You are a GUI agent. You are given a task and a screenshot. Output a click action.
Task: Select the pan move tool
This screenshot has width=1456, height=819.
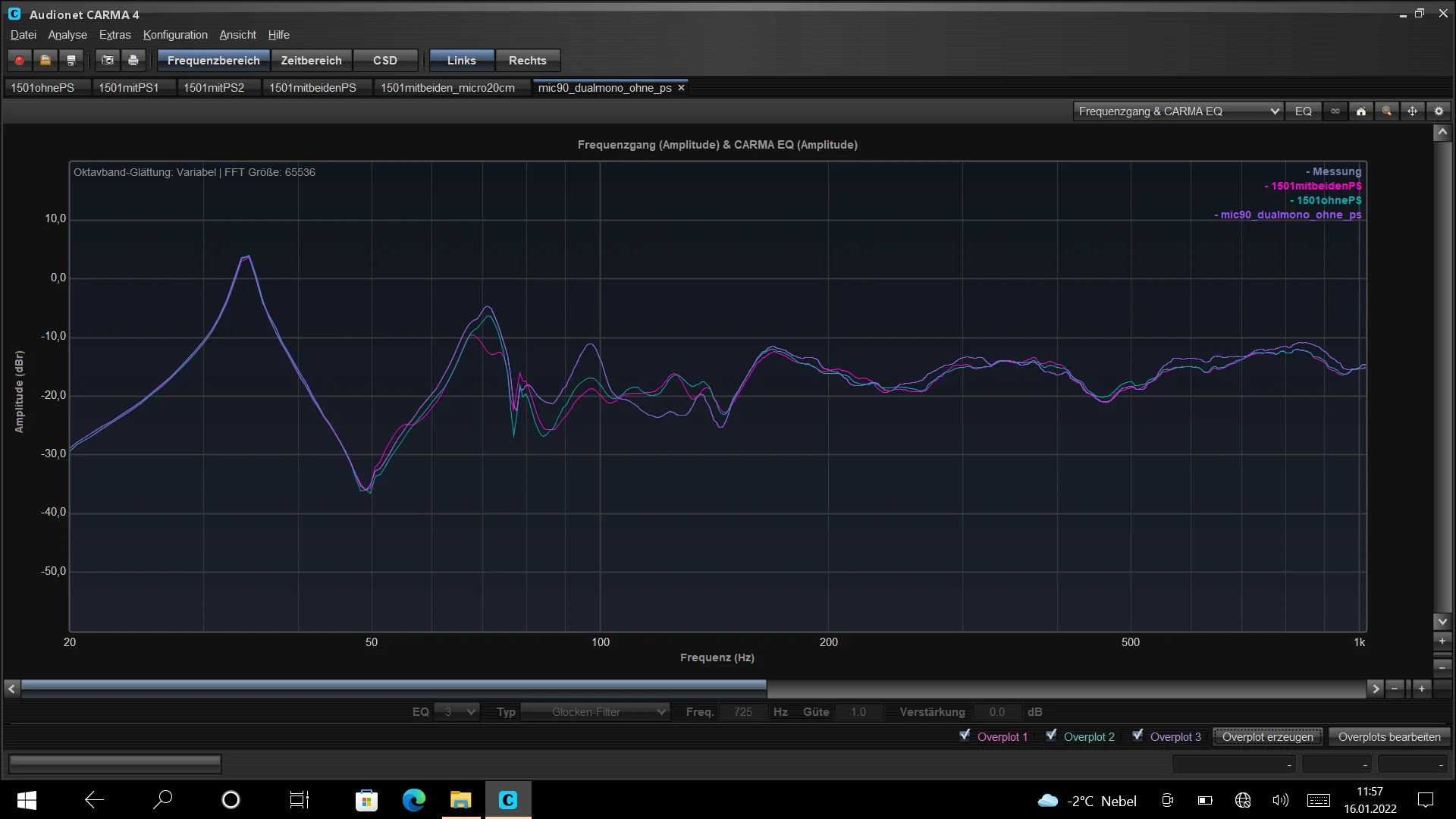click(x=1413, y=111)
